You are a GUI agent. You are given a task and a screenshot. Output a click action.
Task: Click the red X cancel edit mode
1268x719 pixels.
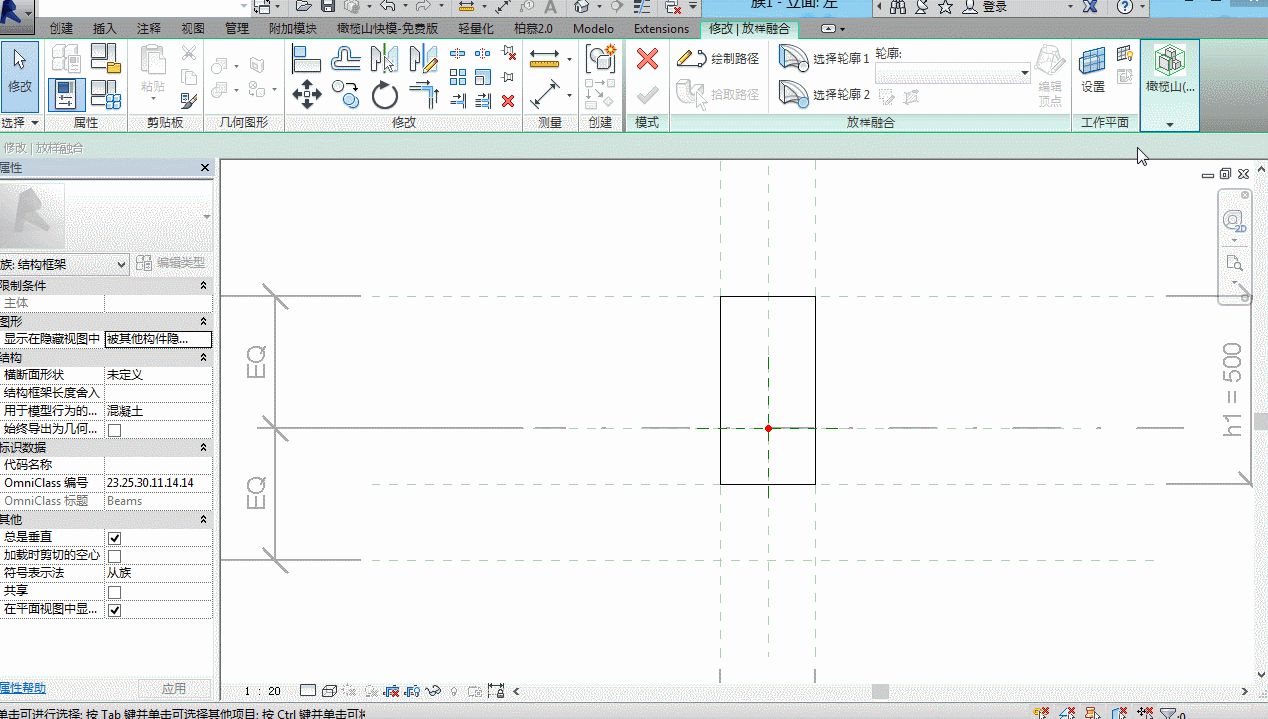(x=647, y=59)
